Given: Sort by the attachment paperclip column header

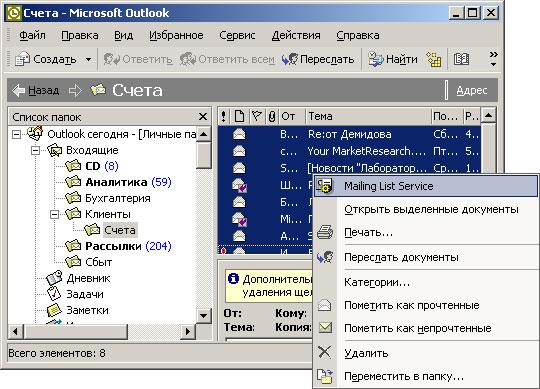Looking at the screenshot, I should pyautogui.click(x=272, y=116).
